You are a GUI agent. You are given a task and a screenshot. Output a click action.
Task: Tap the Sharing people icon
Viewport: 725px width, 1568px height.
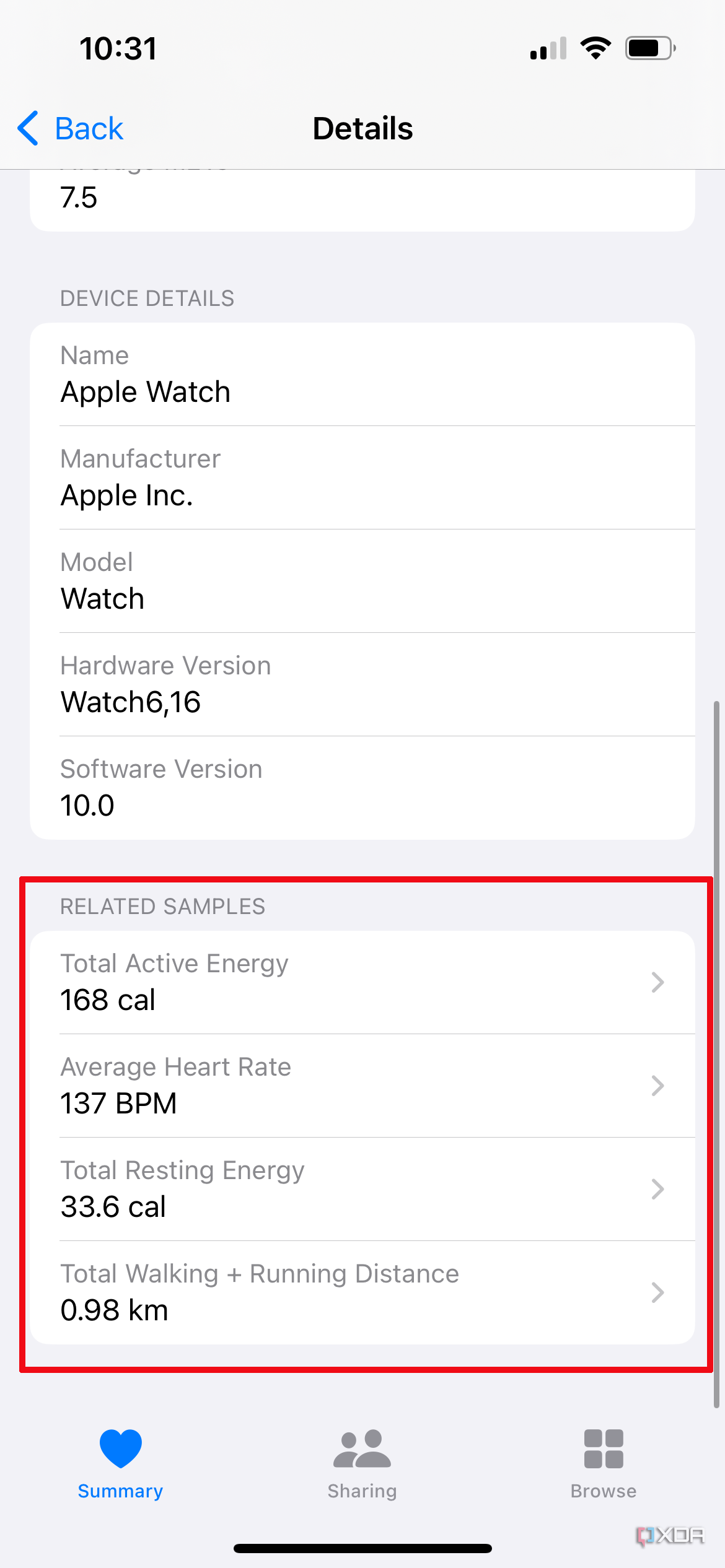[x=362, y=1448]
